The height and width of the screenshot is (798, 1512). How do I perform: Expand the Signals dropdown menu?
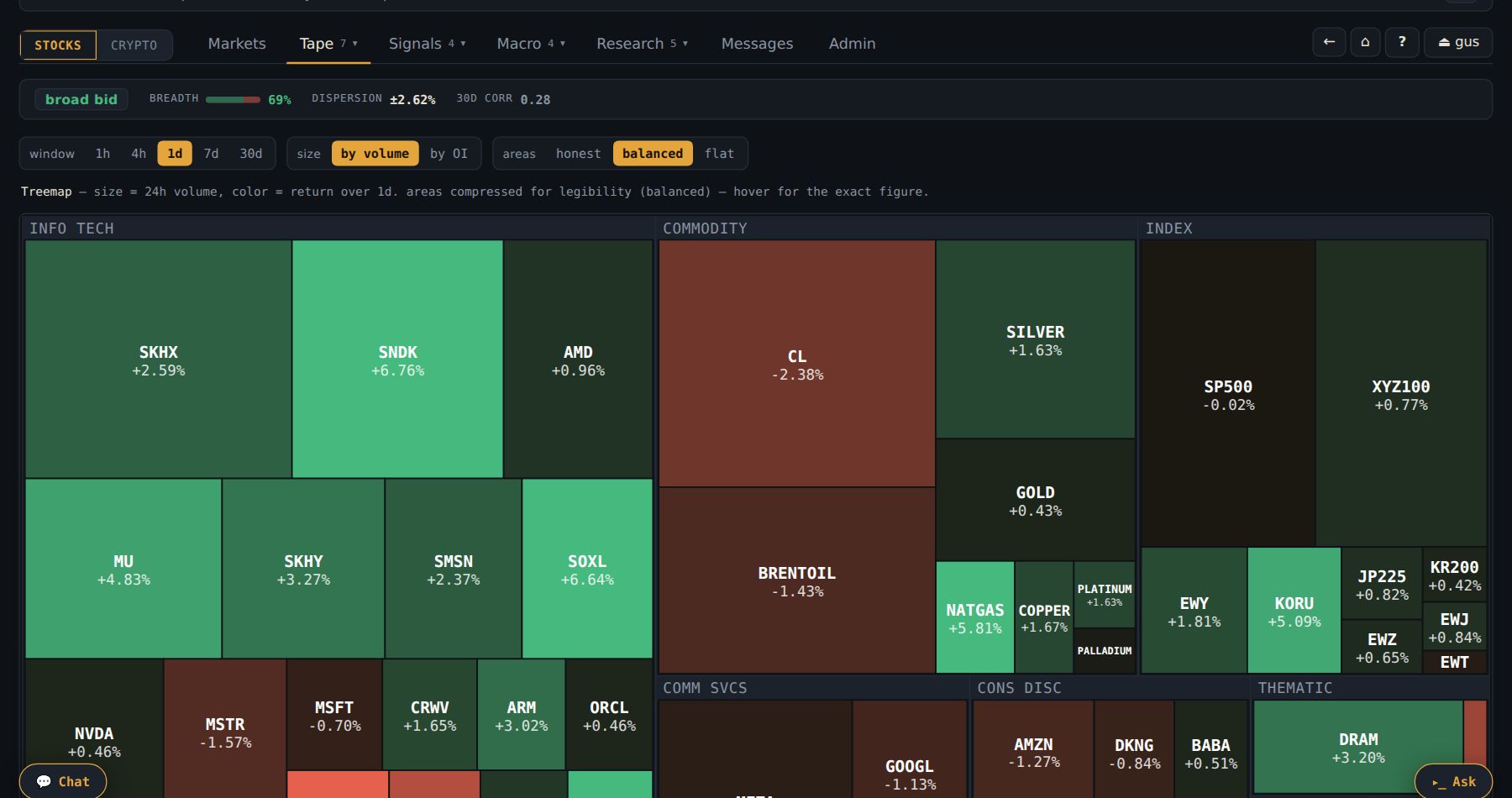427,44
